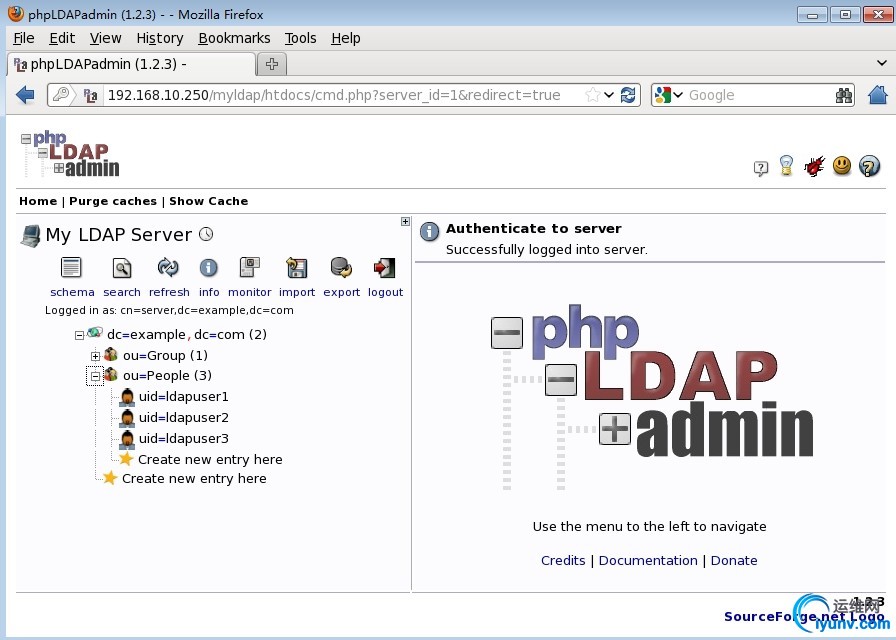
Task: Click the import icon
Action: pos(297,267)
